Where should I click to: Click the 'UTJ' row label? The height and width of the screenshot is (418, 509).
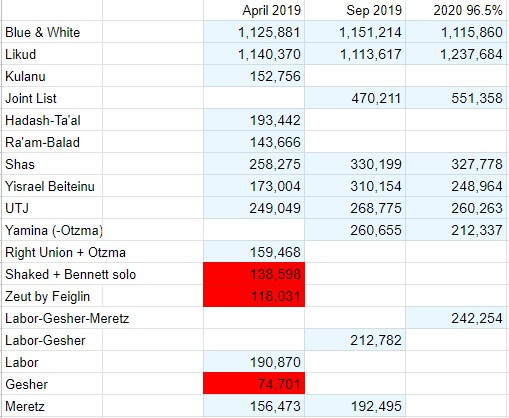17,208
